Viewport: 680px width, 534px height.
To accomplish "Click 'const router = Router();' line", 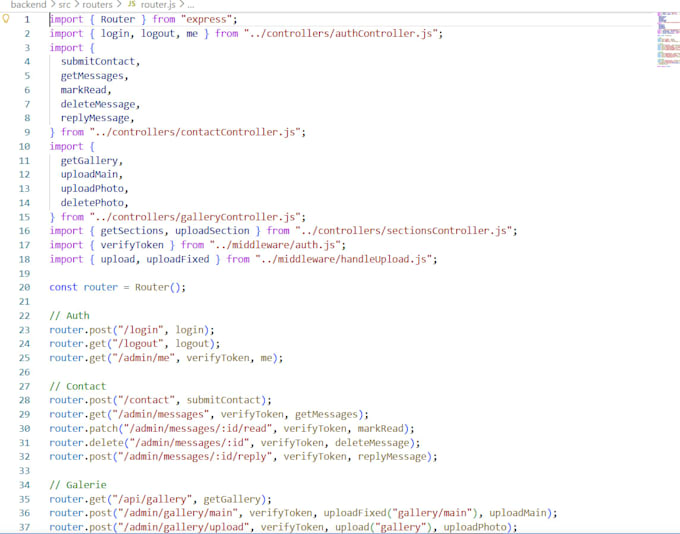I will (118, 287).
